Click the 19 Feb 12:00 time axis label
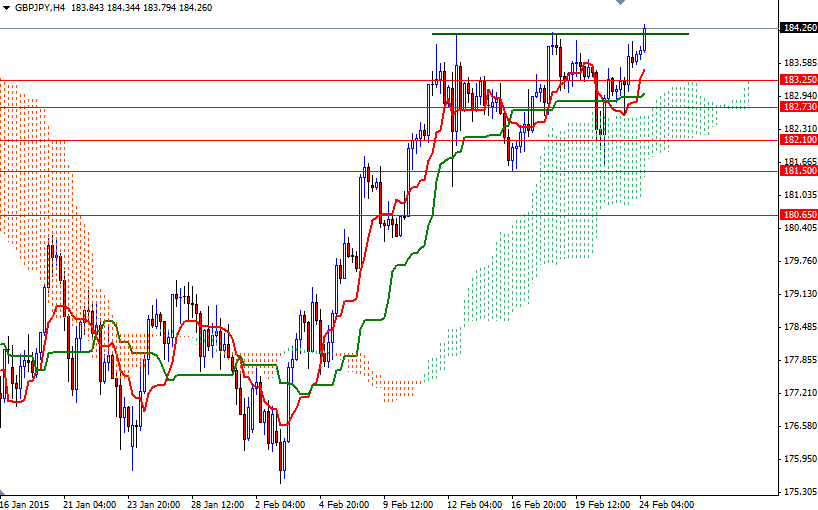This screenshot has height=510, width=818. click(x=603, y=504)
